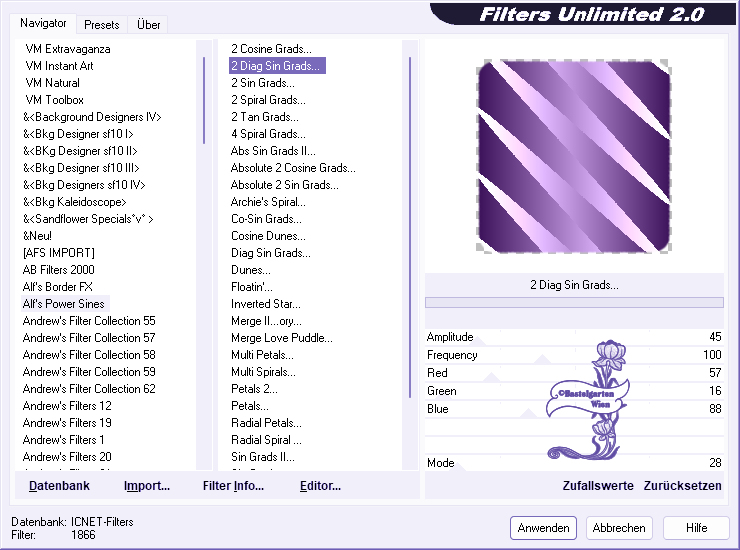Adjust the Blue slider
Image resolution: width=740 pixels, height=550 pixels.
tap(574, 409)
